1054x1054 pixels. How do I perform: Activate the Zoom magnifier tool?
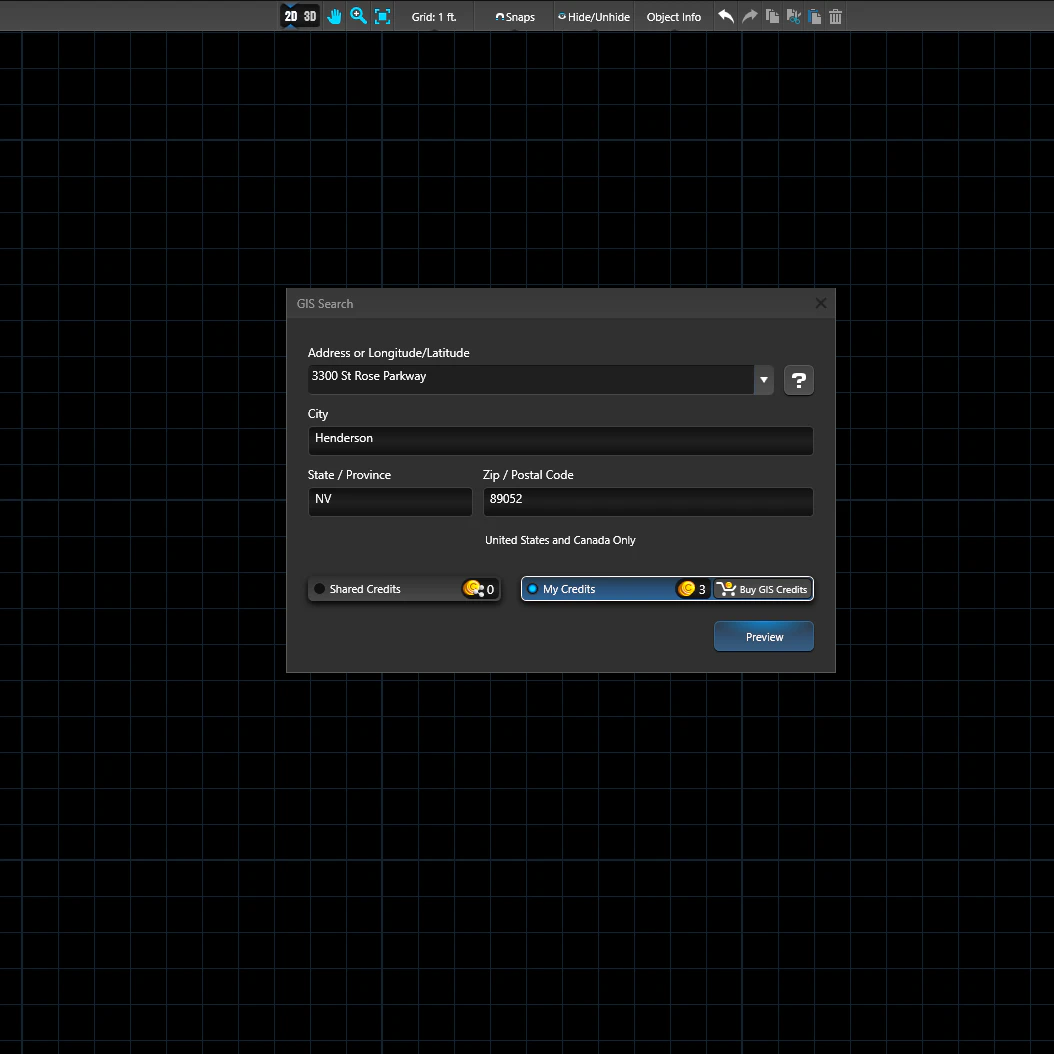(358, 16)
